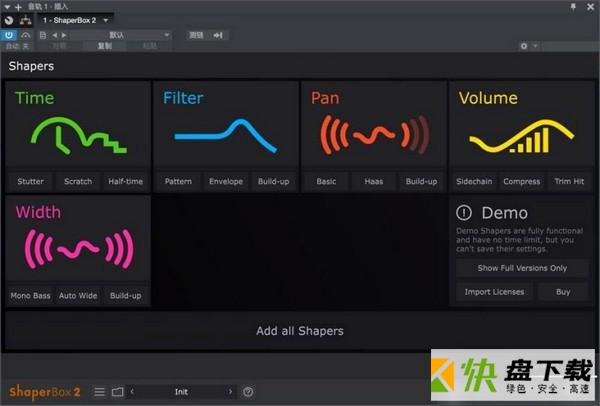Click the Buy button
Image resolution: width=600 pixels, height=406 pixels.
[x=563, y=292]
